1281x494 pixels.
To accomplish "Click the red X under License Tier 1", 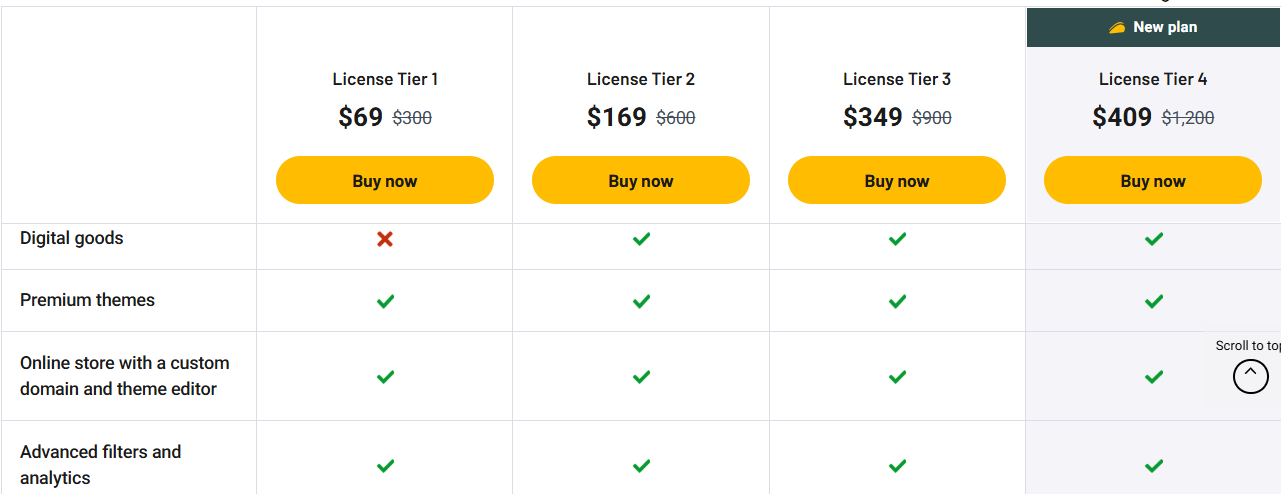I will 385,239.
